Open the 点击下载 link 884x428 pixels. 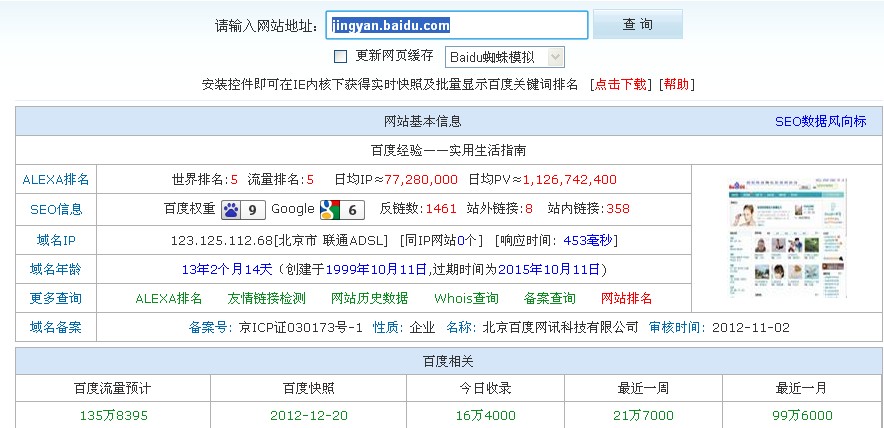(x=621, y=85)
